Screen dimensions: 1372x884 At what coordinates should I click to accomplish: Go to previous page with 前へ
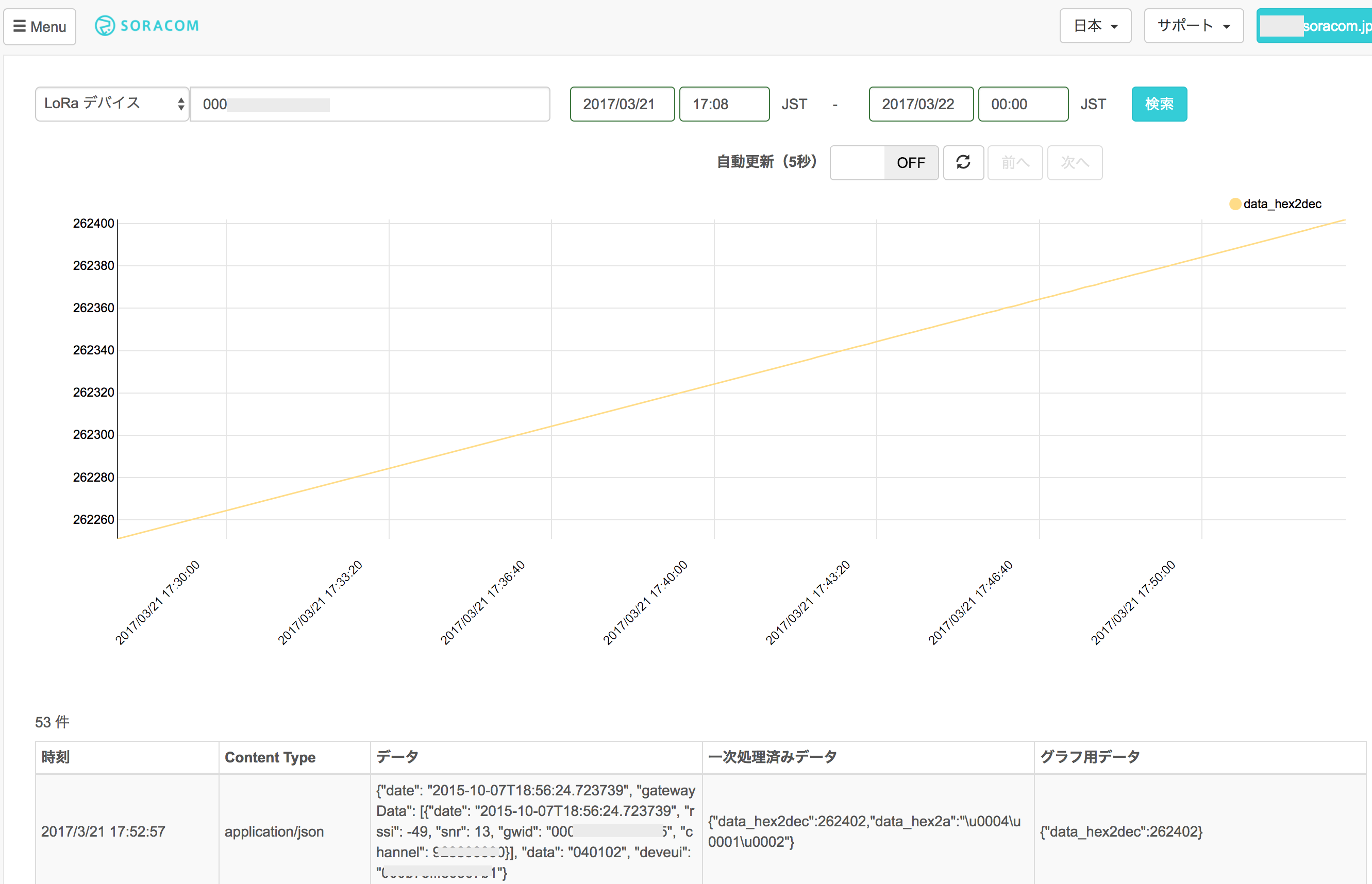coord(1015,163)
